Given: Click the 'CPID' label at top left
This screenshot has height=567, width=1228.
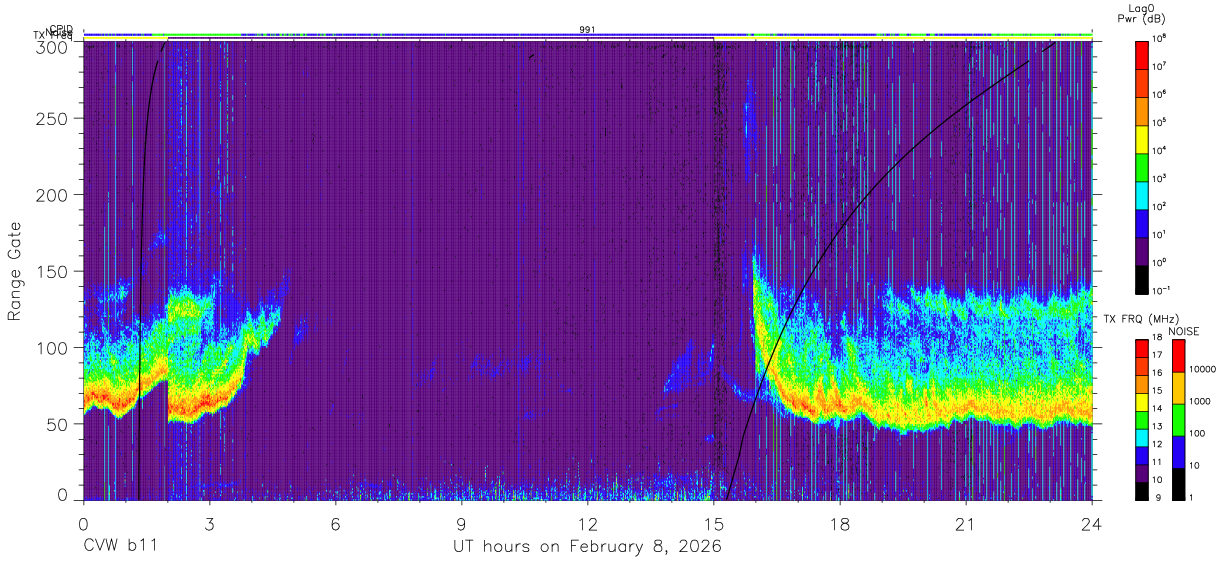Looking at the screenshot, I should tap(61, 30).
